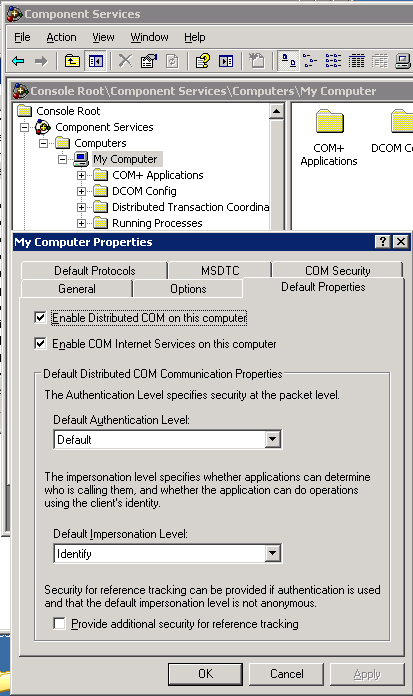413x696 pixels.
Task: Check Provide additional security for reference tracking
Action: (x=59, y=623)
